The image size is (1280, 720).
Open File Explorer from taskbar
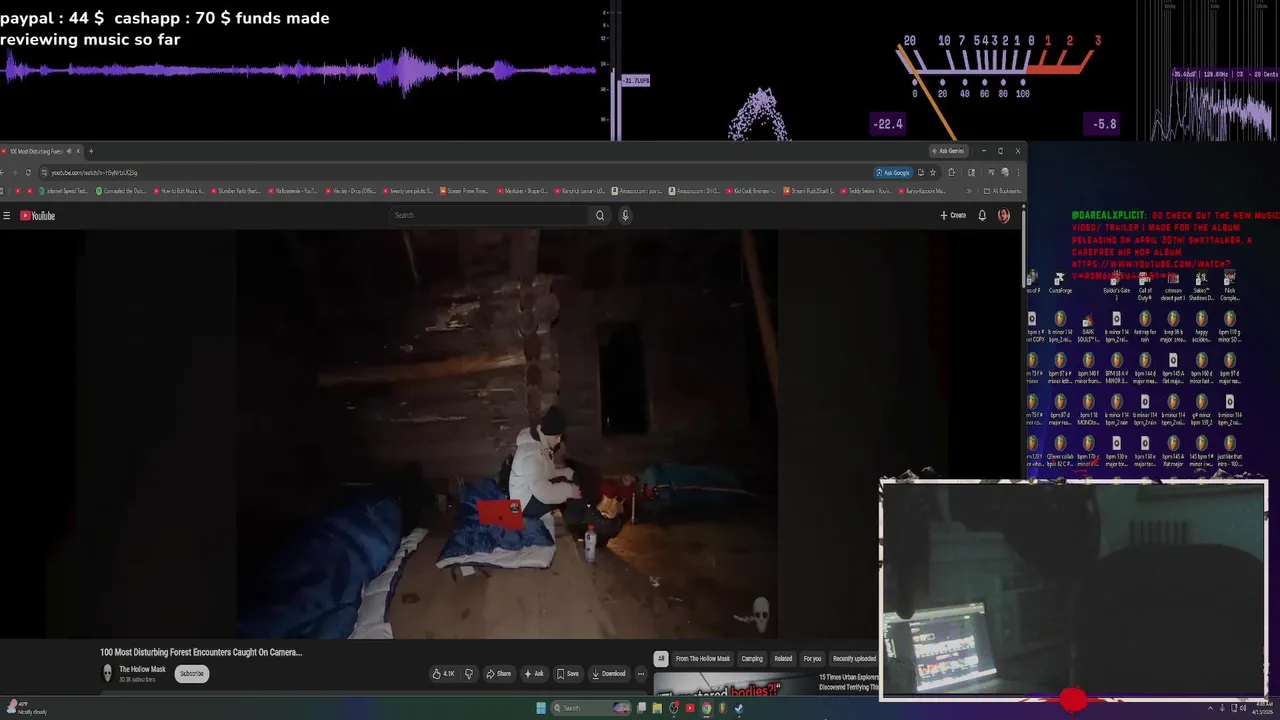coord(657,708)
